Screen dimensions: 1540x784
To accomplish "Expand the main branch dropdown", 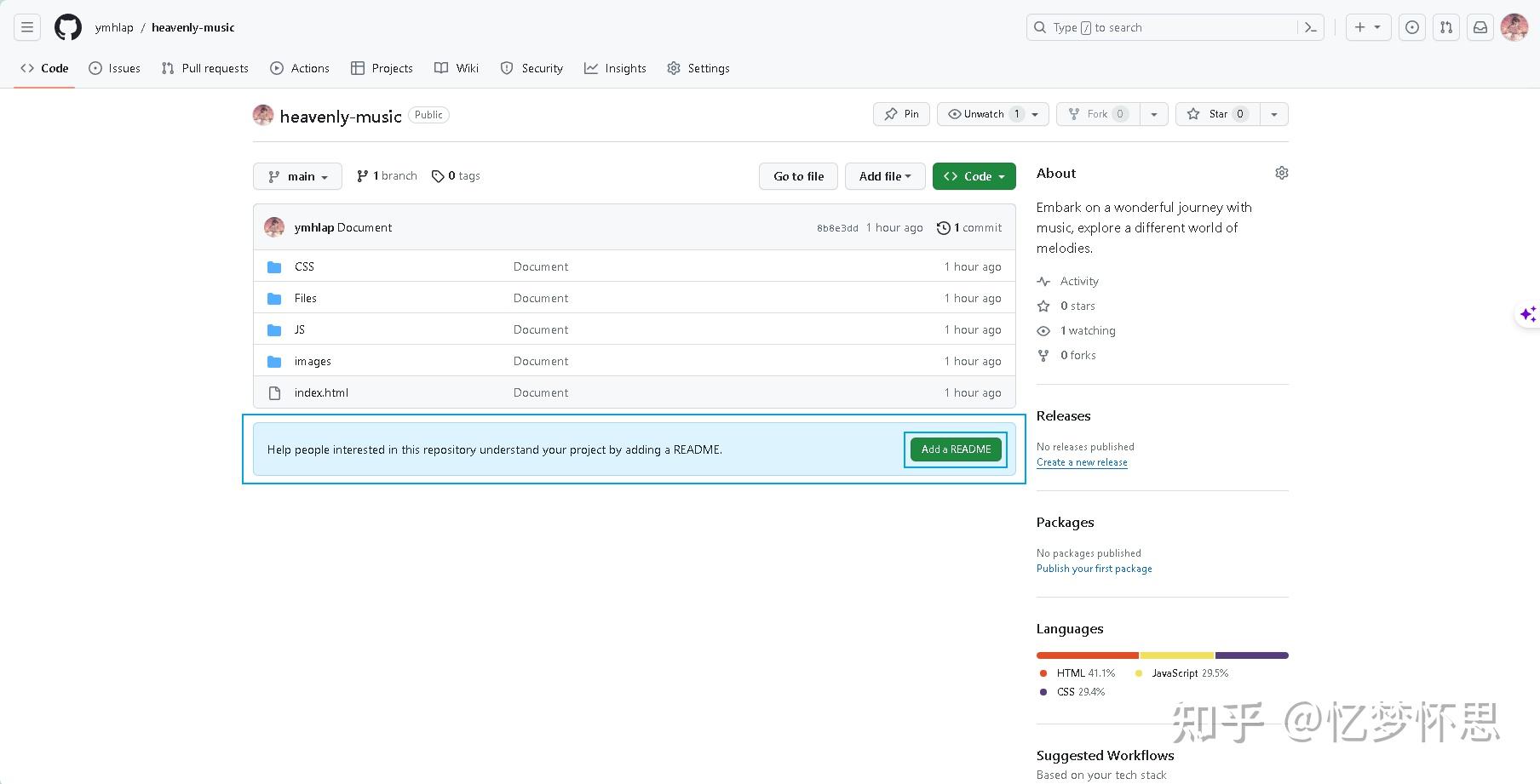I will (x=297, y=176).
